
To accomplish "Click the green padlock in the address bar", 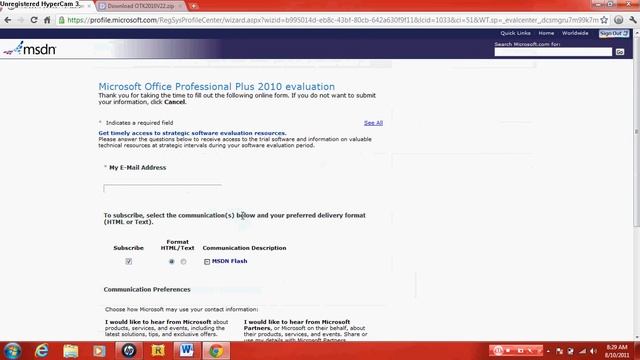I will [62, 20].
